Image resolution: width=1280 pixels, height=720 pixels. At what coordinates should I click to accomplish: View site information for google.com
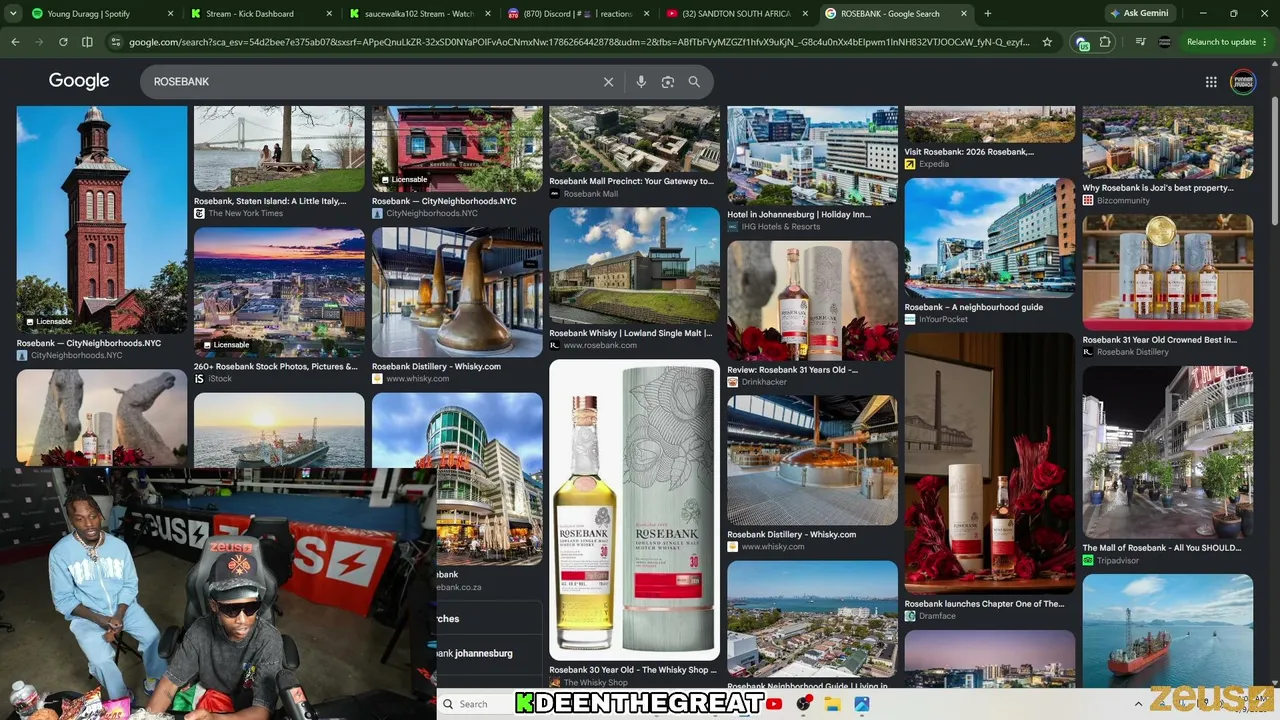(116, 42)
